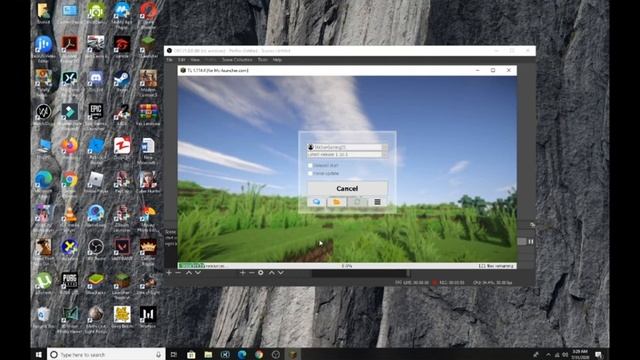Image resolution: width=640 pixels, height=360 pixels.
Task: Click the taskbar clock
Action: click(x=580, y=354)
